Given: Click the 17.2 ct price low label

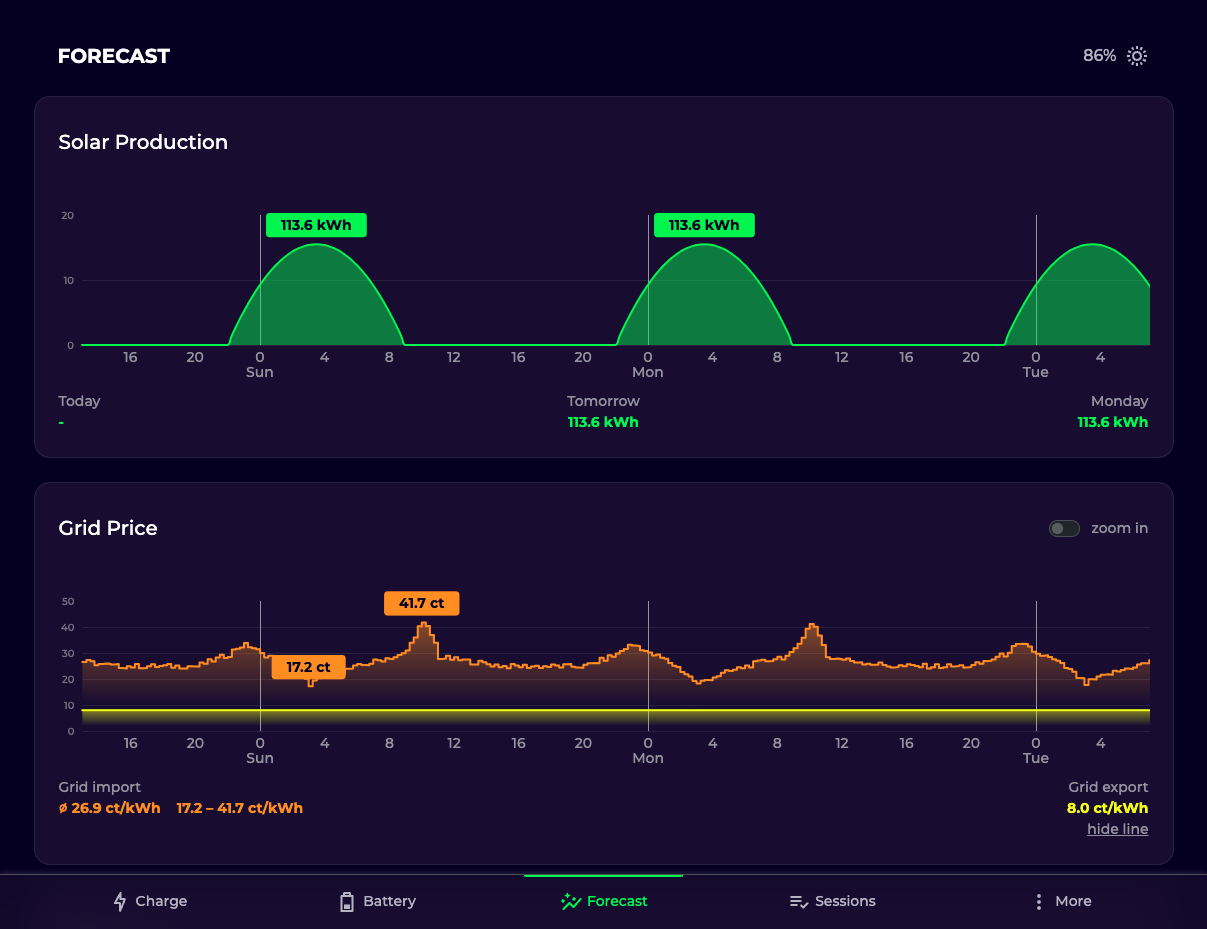Looking at the screenshot, I should pyautogui.click(x=308, y=667).
